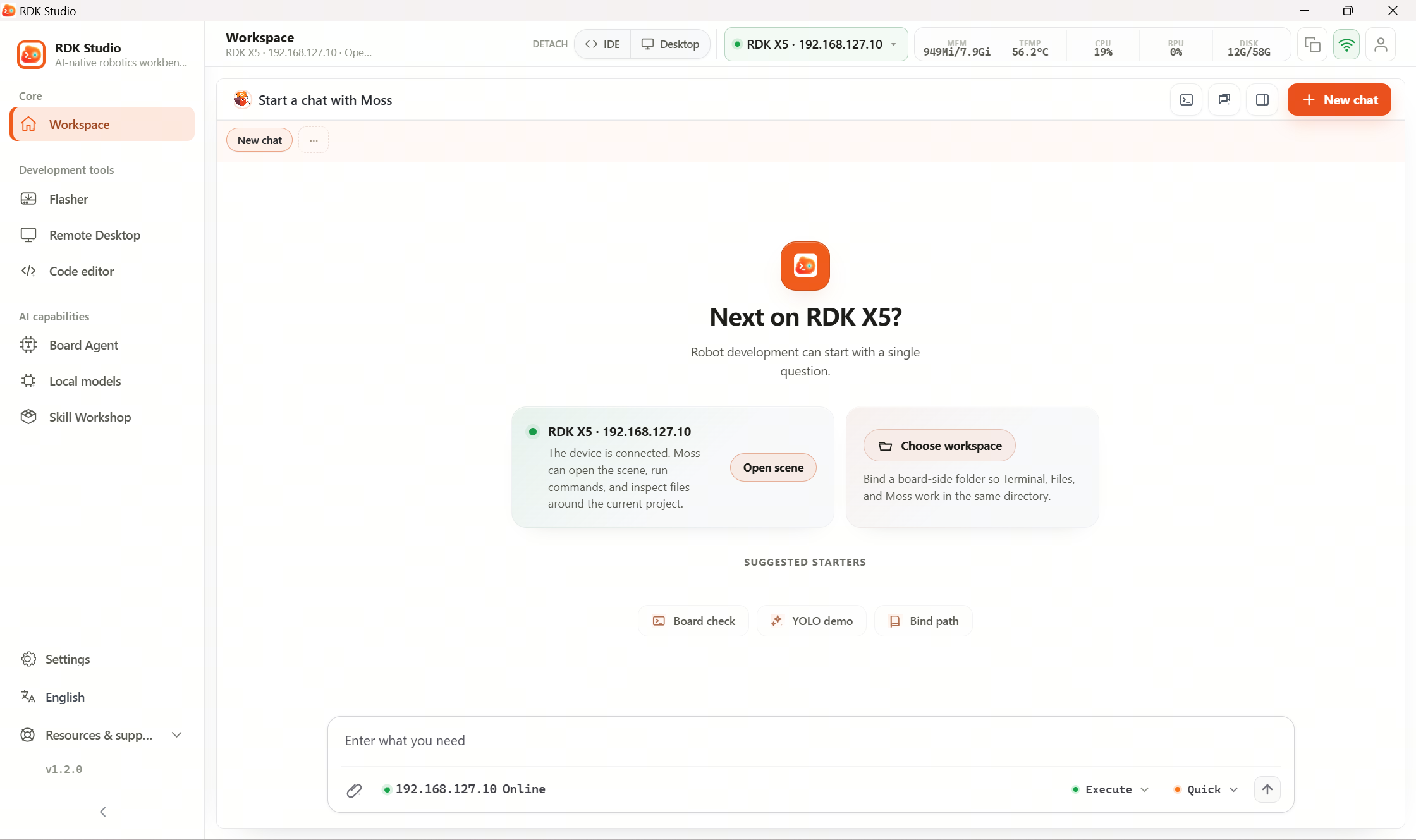Image resolution: width=1416 pixels, height=840 pixels.
Task: Change language from English
Action: (102, 697)
